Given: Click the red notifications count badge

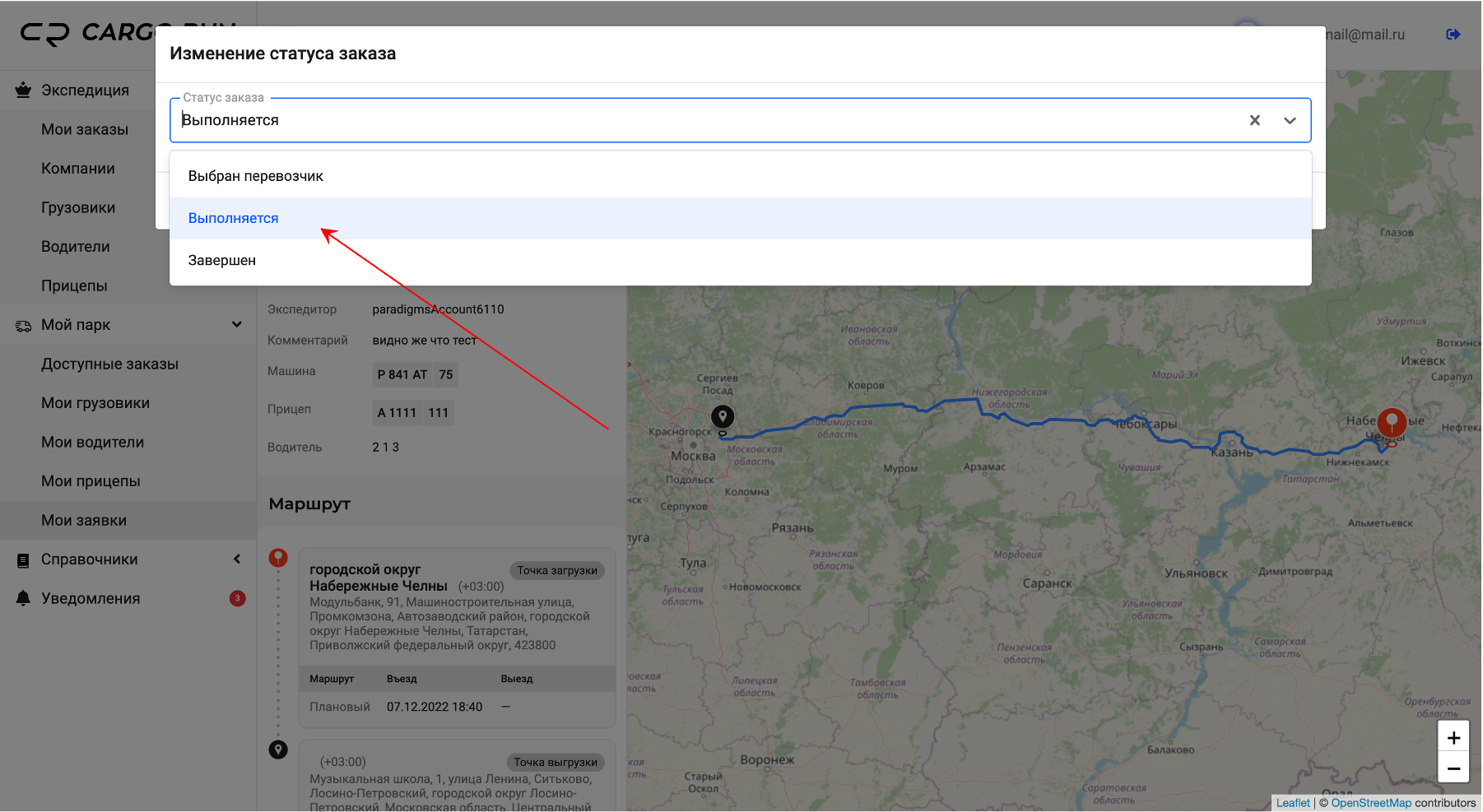Looking at the screenshot, I should (237, 598).
